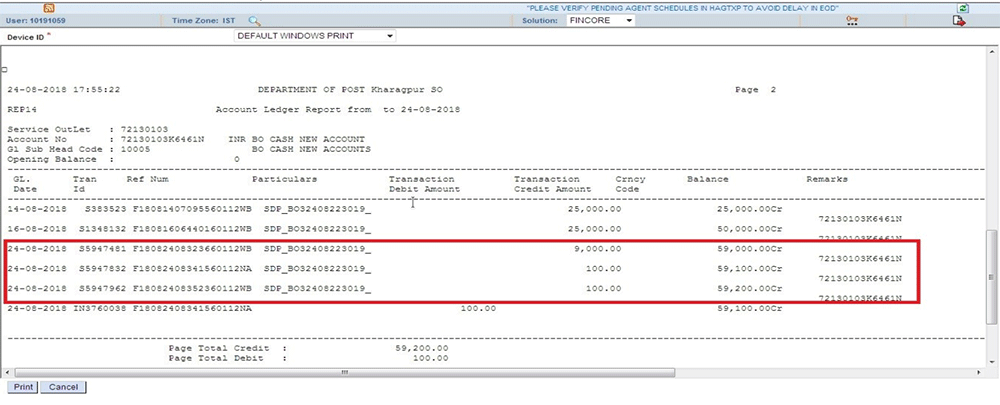Click the key icon in header
Viewport: 1000px width, 405px height.
click(x=852, y=20)
